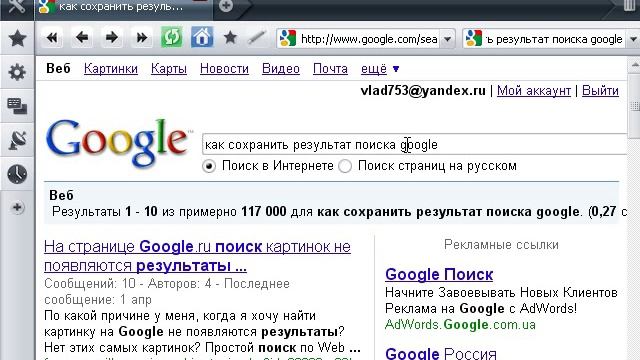Open new tab with plus button
Screen dimensions: 640x360
[x=226, y=6]
